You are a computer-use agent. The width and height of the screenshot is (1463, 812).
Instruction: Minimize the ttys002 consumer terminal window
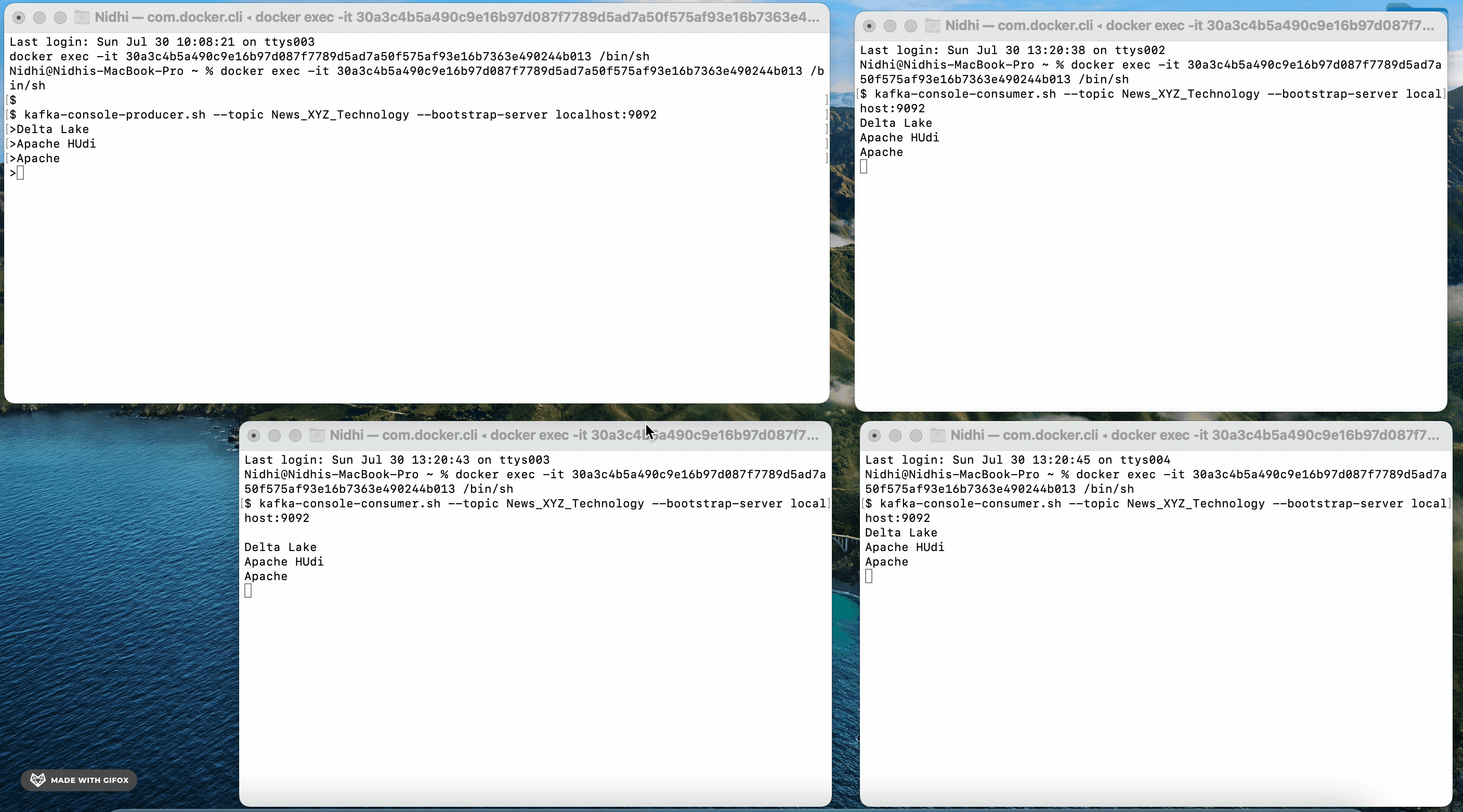[890, 26]
